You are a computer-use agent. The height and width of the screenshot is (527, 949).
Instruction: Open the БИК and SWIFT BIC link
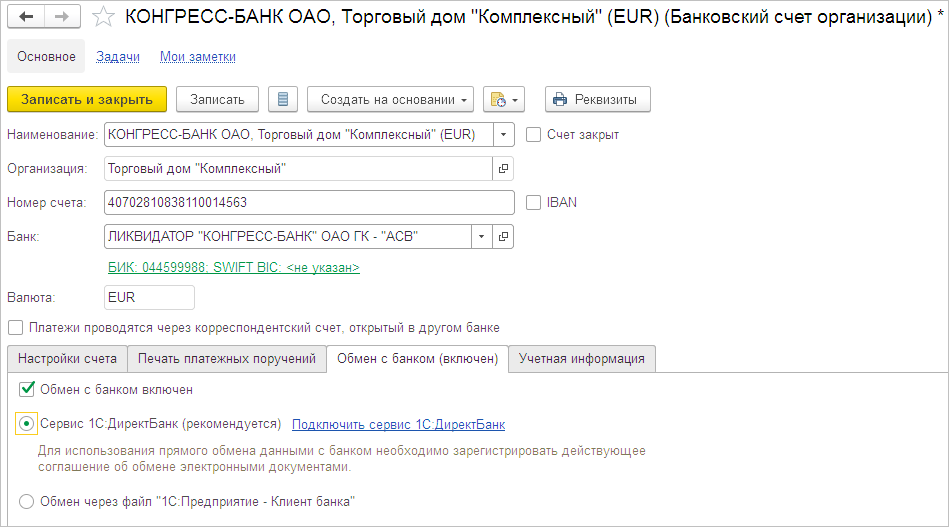[x=234, y=267]
